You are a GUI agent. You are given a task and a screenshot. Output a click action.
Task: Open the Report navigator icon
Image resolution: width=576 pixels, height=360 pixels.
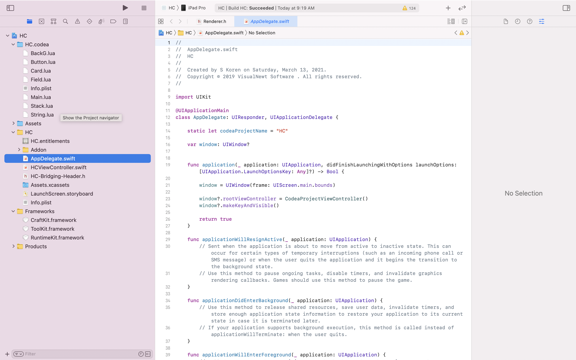[125, 21]
